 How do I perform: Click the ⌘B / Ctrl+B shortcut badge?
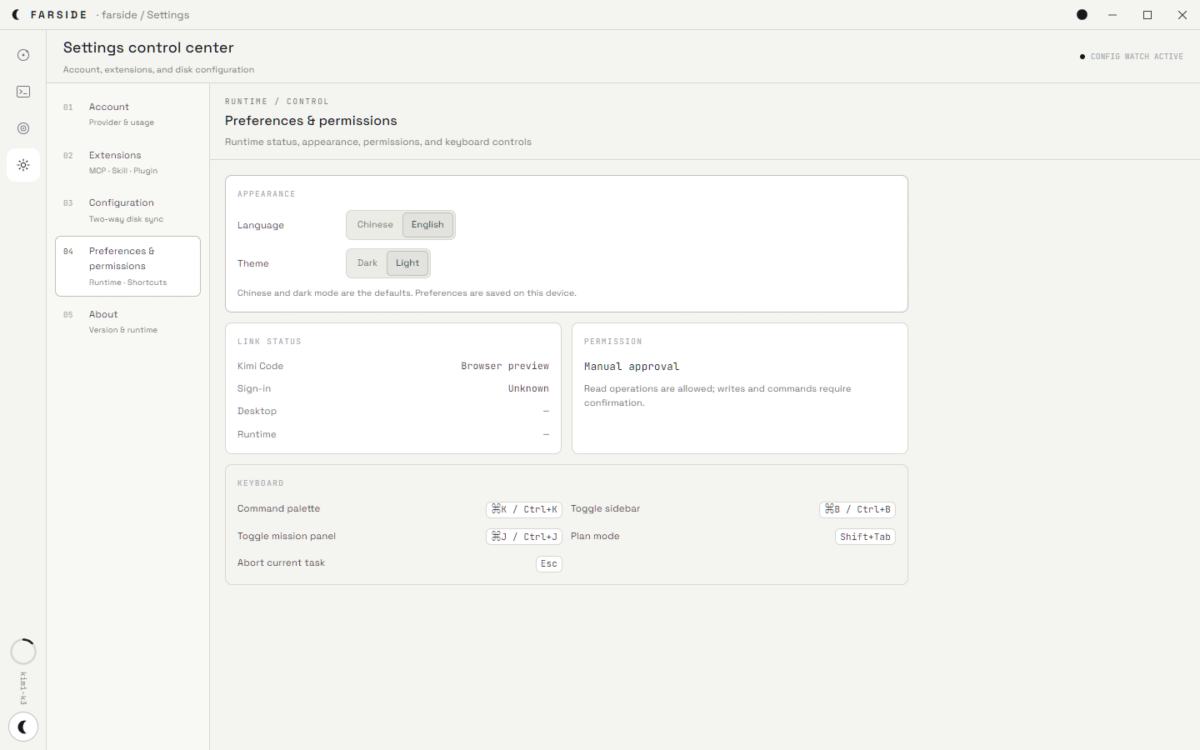coord(857,509)
